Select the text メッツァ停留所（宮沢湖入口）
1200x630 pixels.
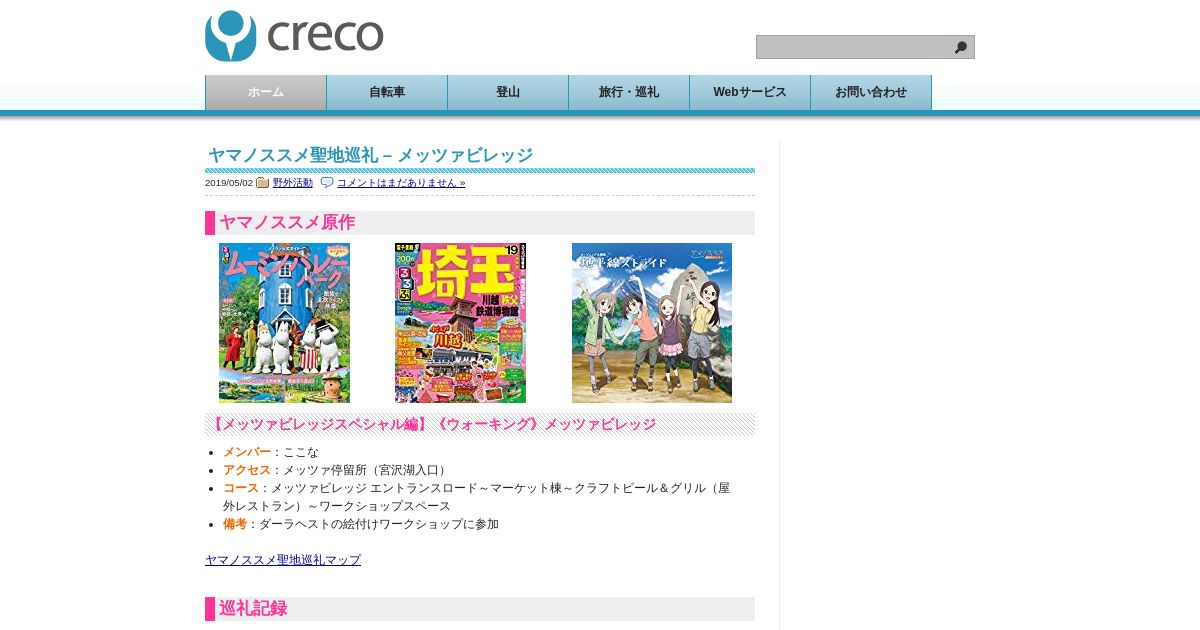pos(367,470)
